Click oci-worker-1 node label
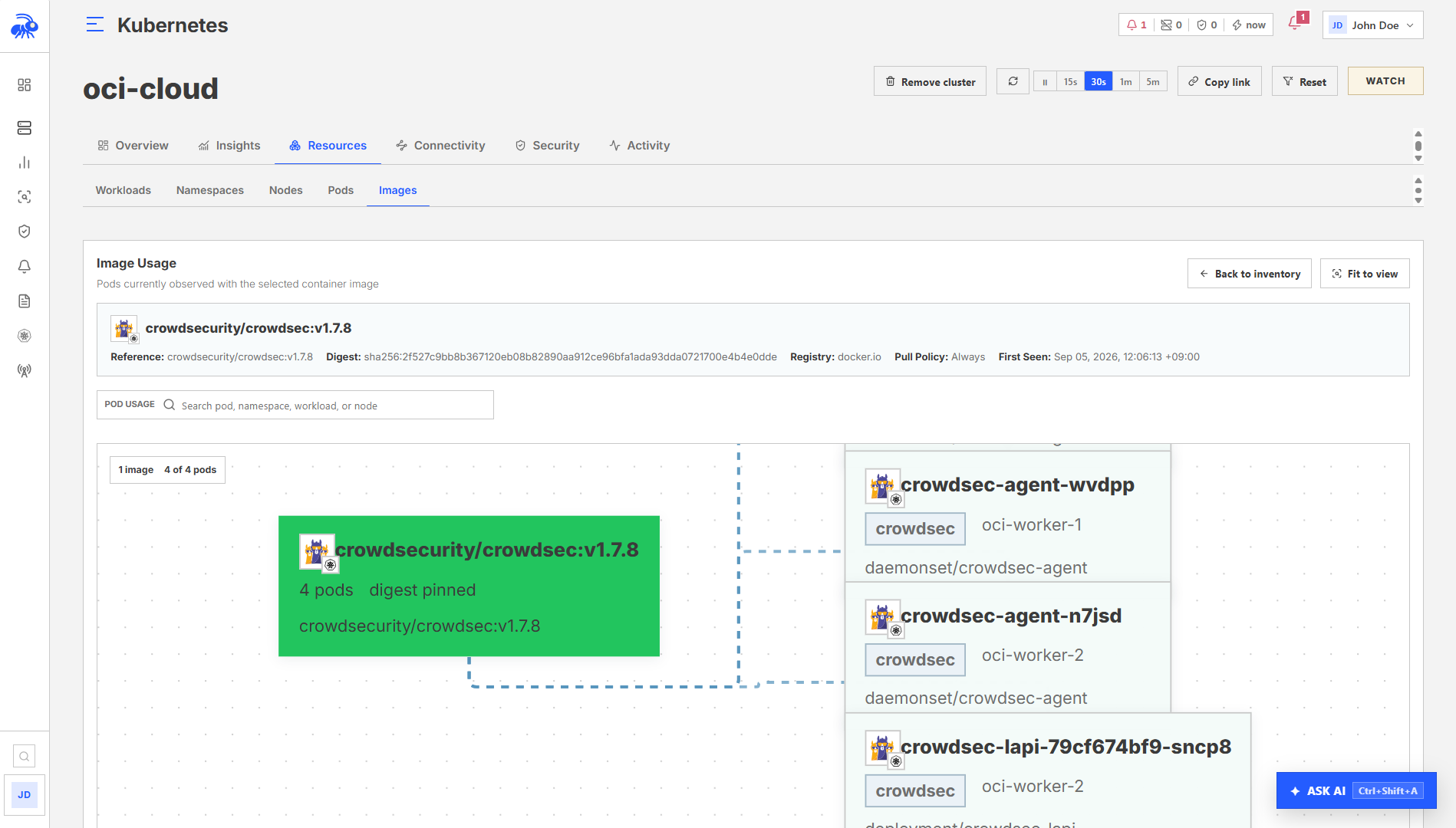1456x828 pixels. pyautogui.click(x=1032, y=525)
